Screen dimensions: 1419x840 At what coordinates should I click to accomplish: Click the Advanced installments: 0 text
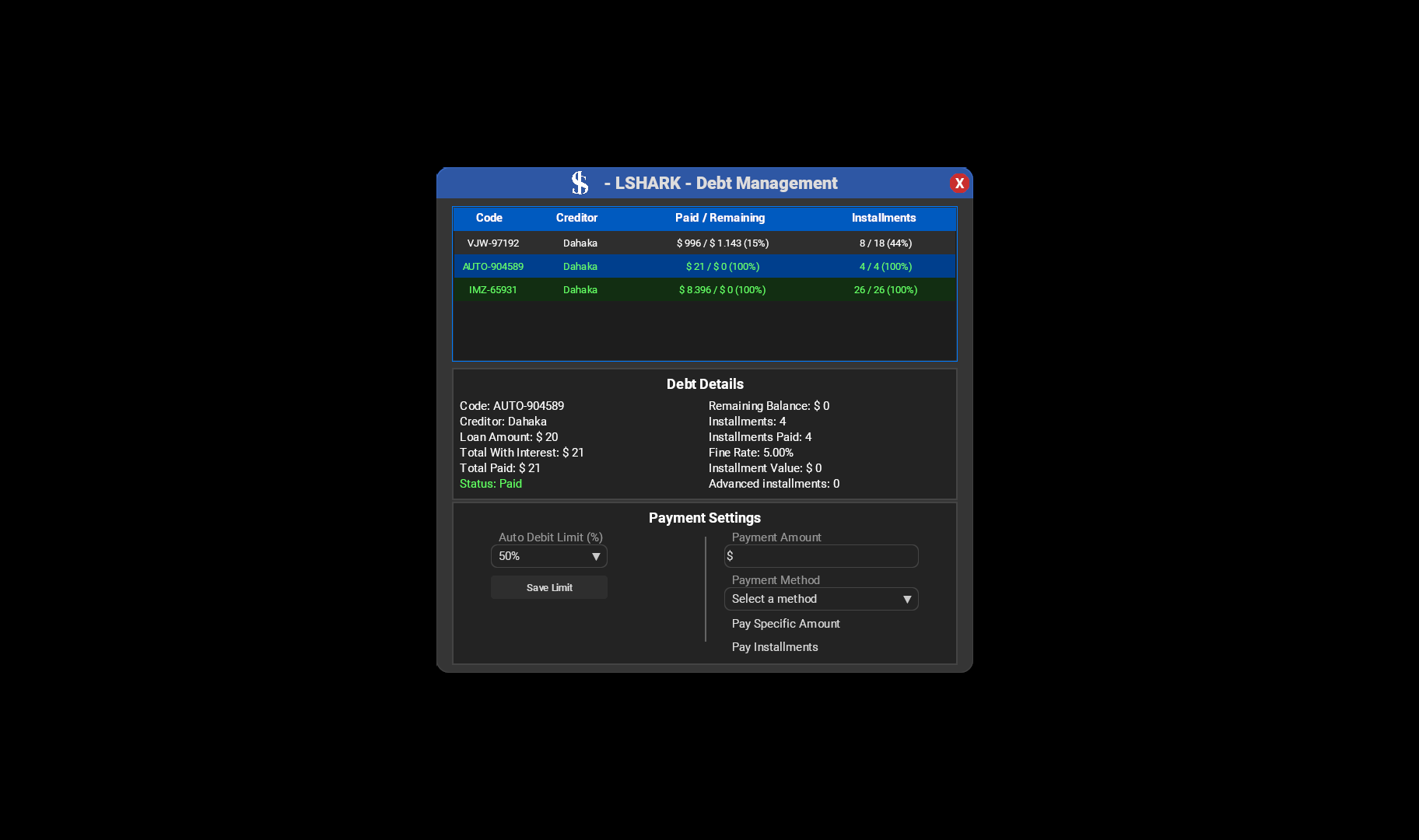(774, 484)
